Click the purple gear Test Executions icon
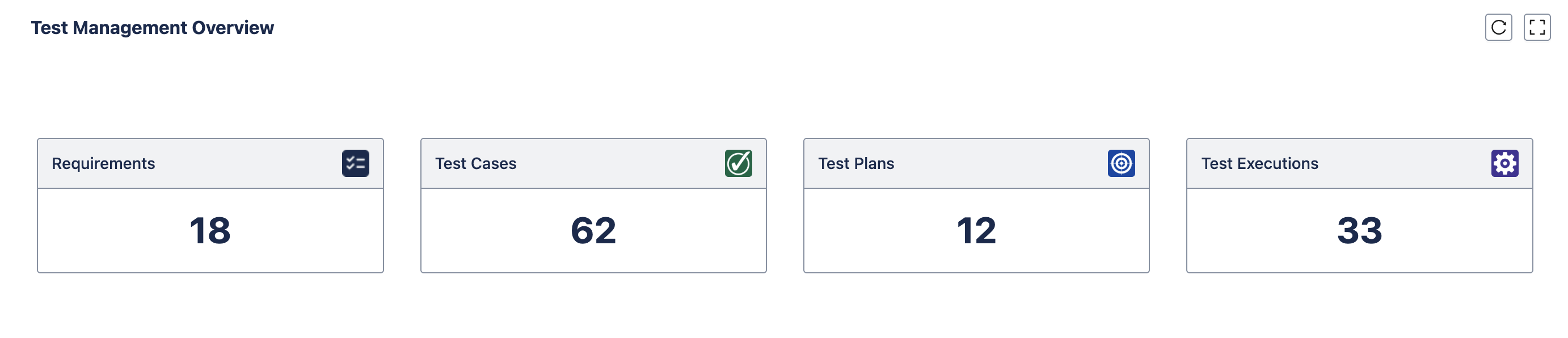Image resolution: width=1568 pixels, height=338 pixels. [x=1504, y=163]
